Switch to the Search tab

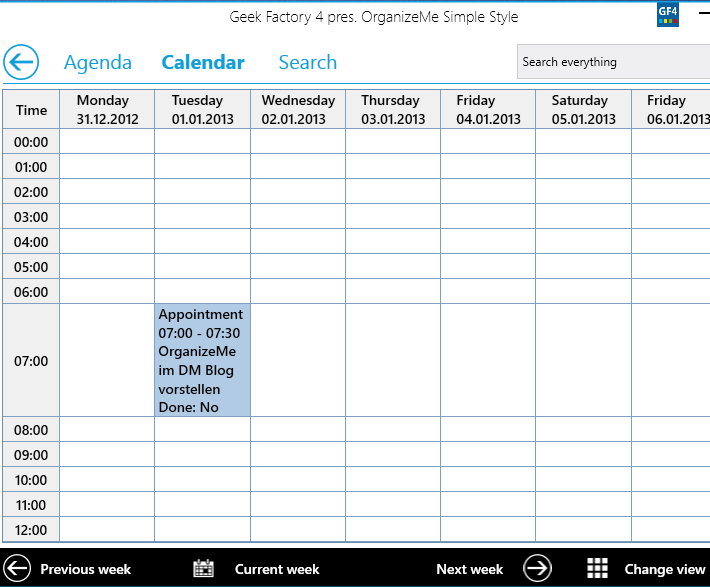pos(308,63)
